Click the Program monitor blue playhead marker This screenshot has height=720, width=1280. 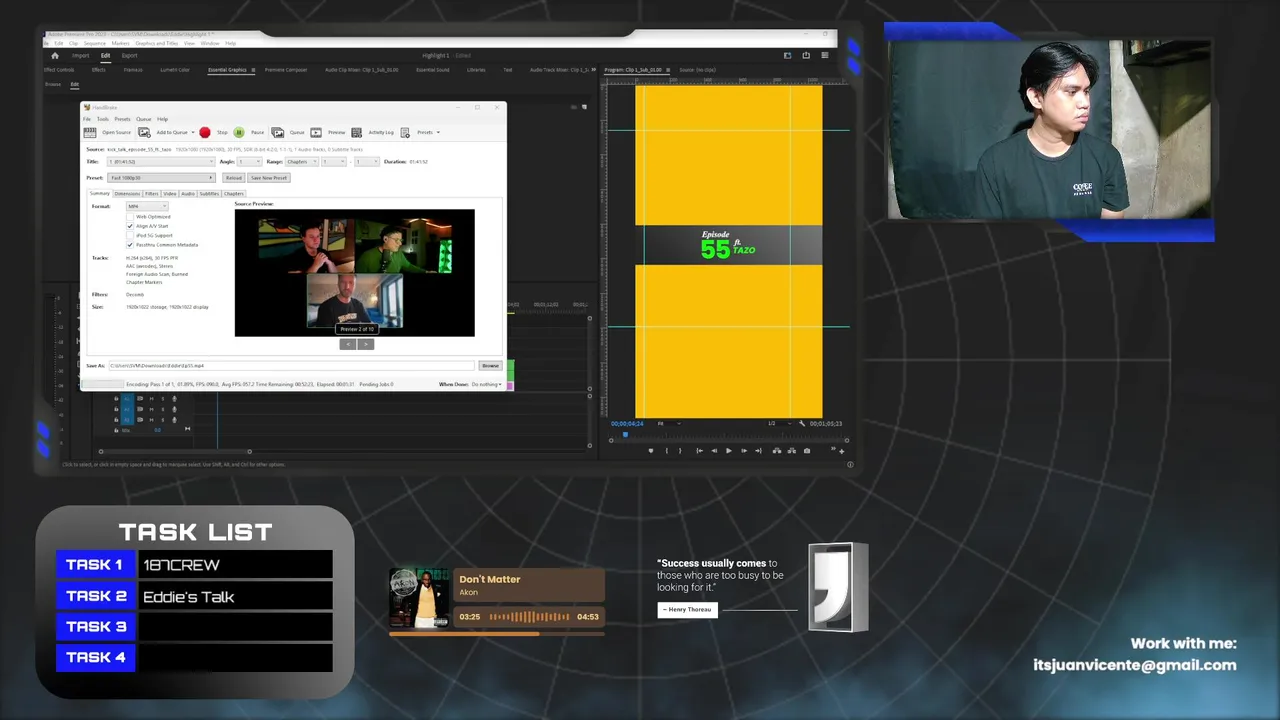[x=625, y=434]
